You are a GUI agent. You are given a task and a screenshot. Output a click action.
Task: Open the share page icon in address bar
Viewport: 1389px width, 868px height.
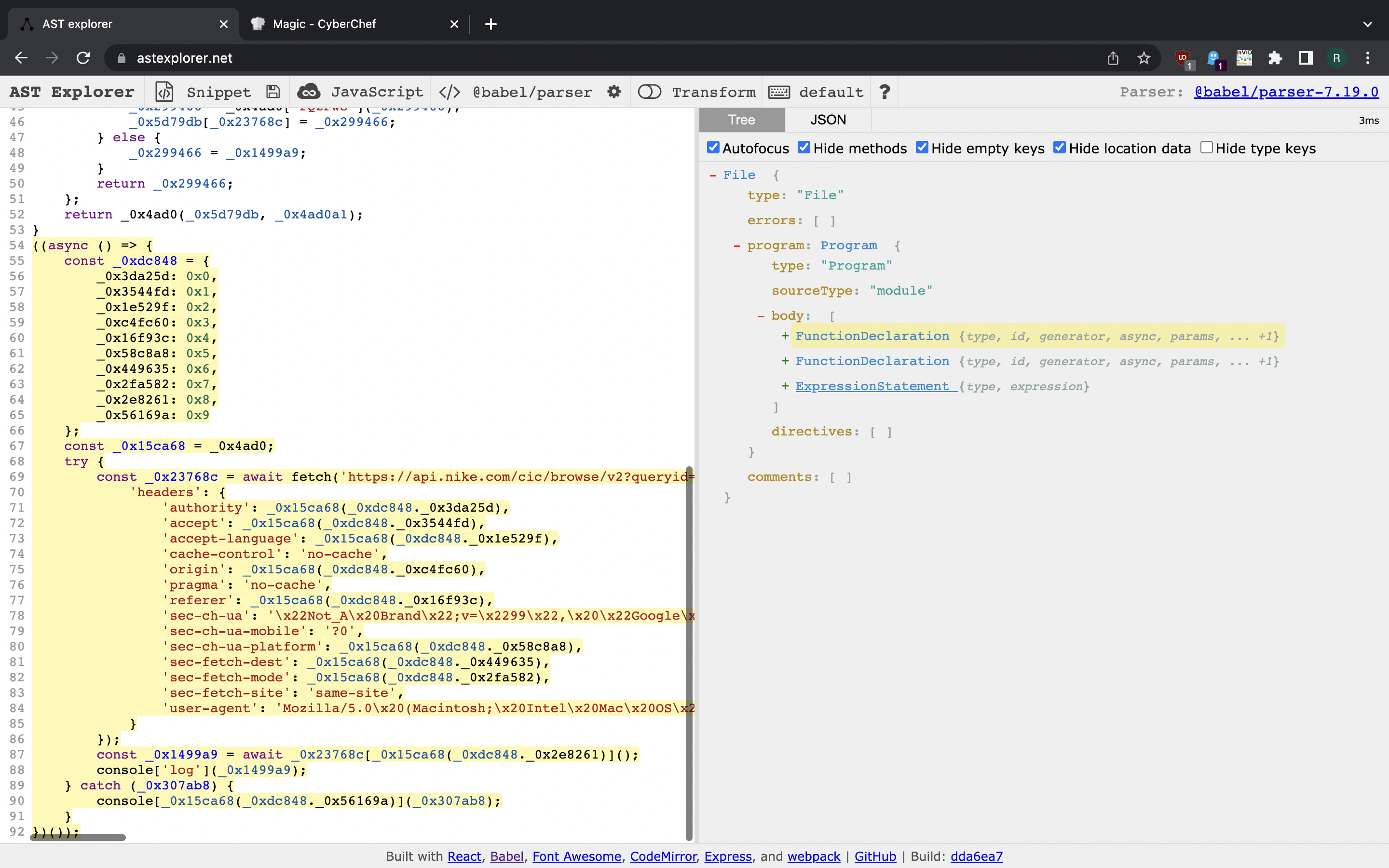pyautogui.click(x=1113, y=58)
